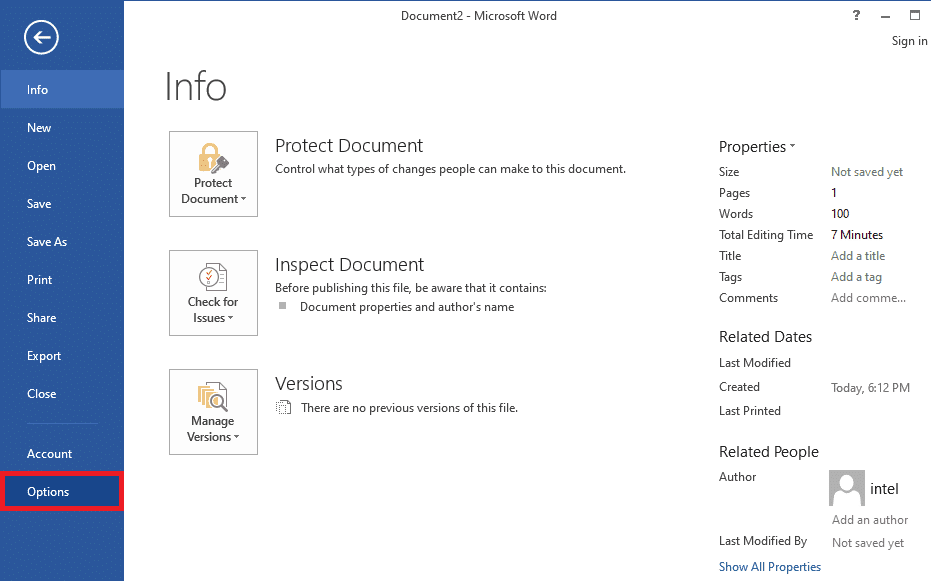Viewport: 931px width, 581px height.
Task: Select the Options menu item
Action: [x=62, y=491]
